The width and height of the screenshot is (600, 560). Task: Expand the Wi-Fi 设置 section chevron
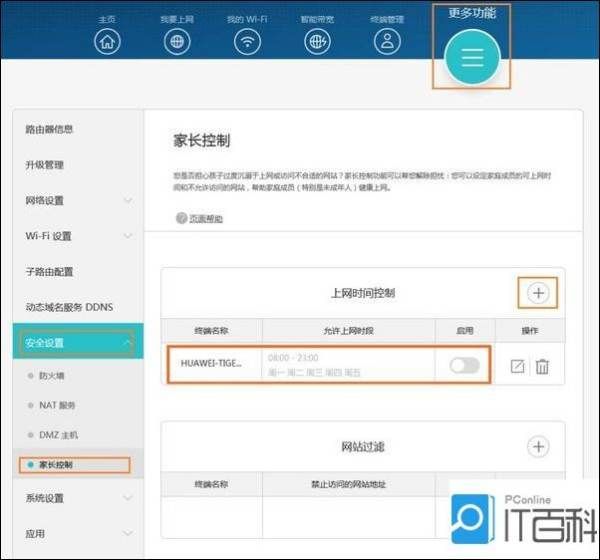pos(128,236)
